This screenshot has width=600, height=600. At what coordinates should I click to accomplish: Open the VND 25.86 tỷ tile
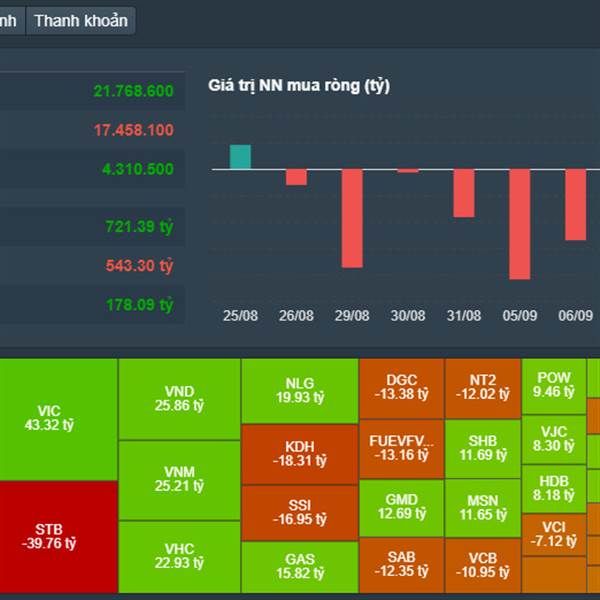[x=179, y=399]
